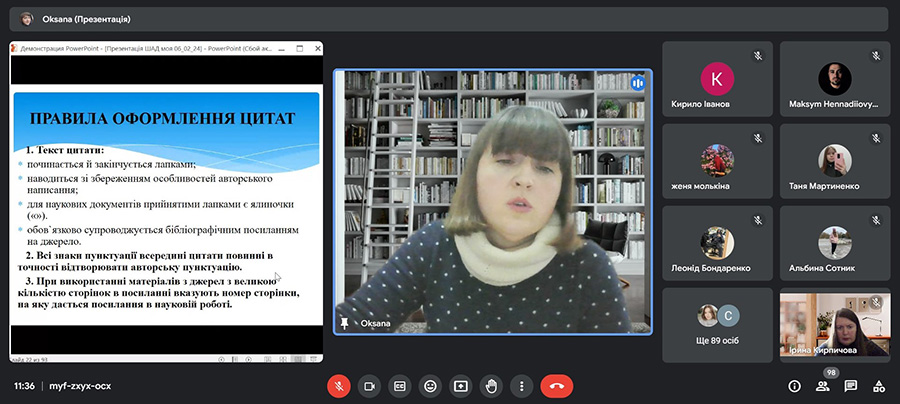Click the pin icon on Oksana's video
The width and height of the screenshot is (900, 404).
[x=344, y=324]
